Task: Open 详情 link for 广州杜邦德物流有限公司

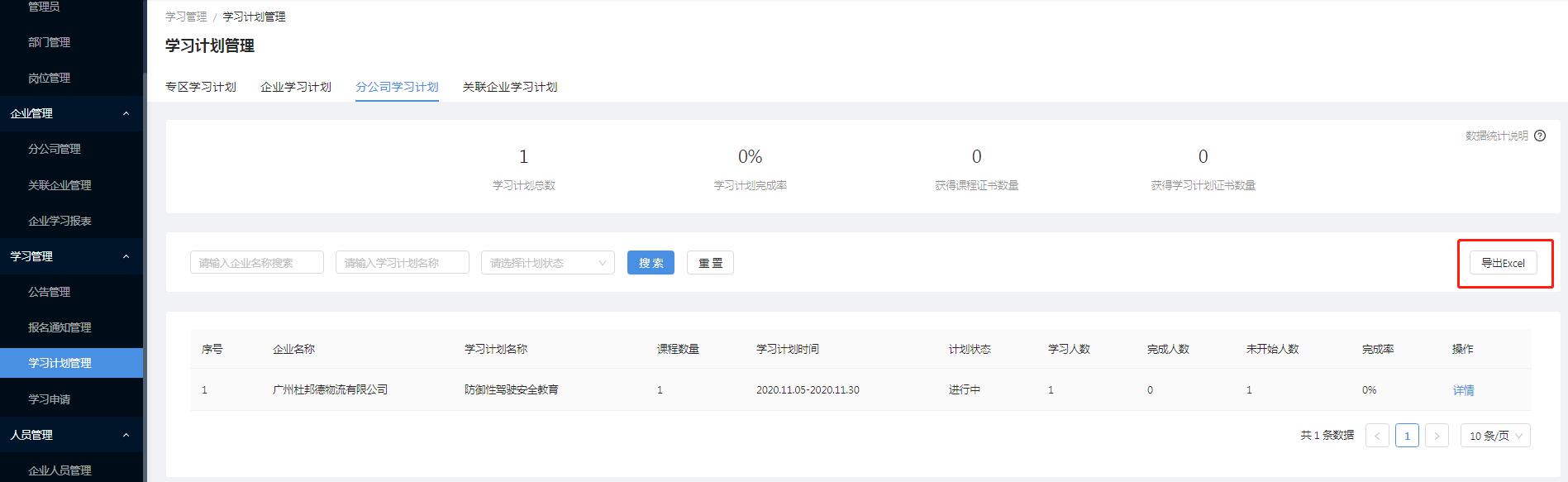Action: 1463,390
